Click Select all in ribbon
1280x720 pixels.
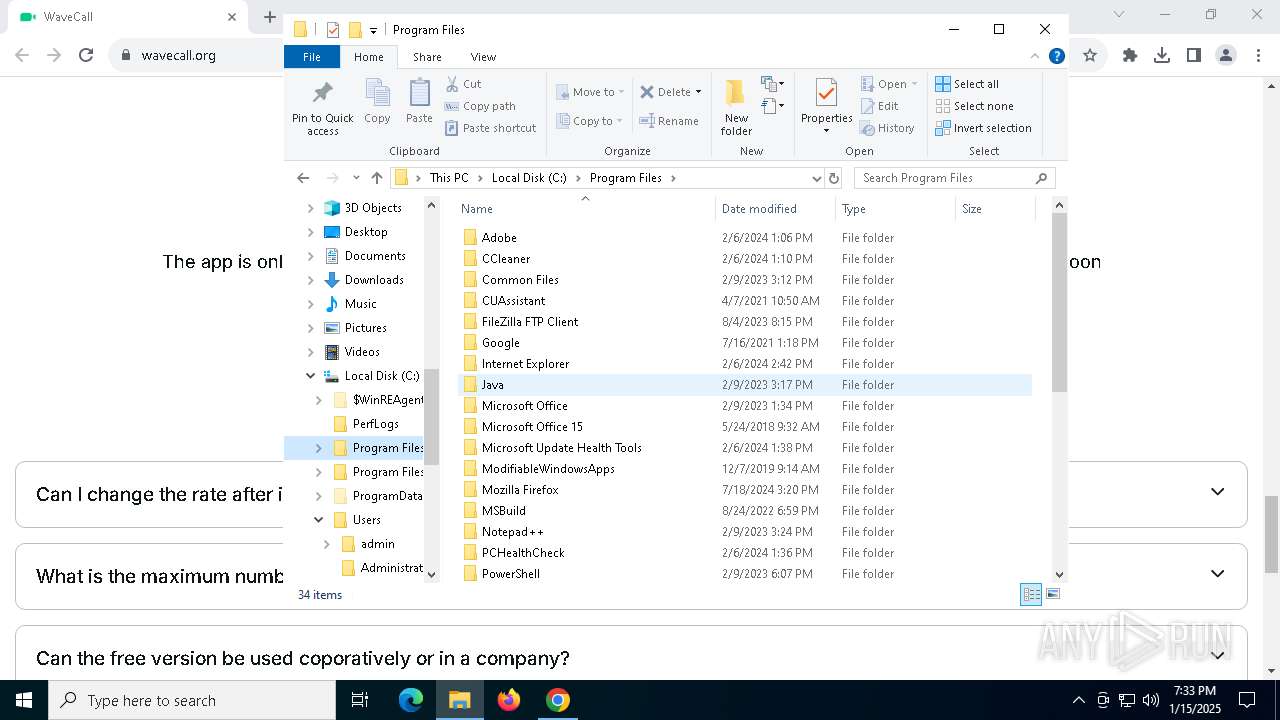(967, 84)
